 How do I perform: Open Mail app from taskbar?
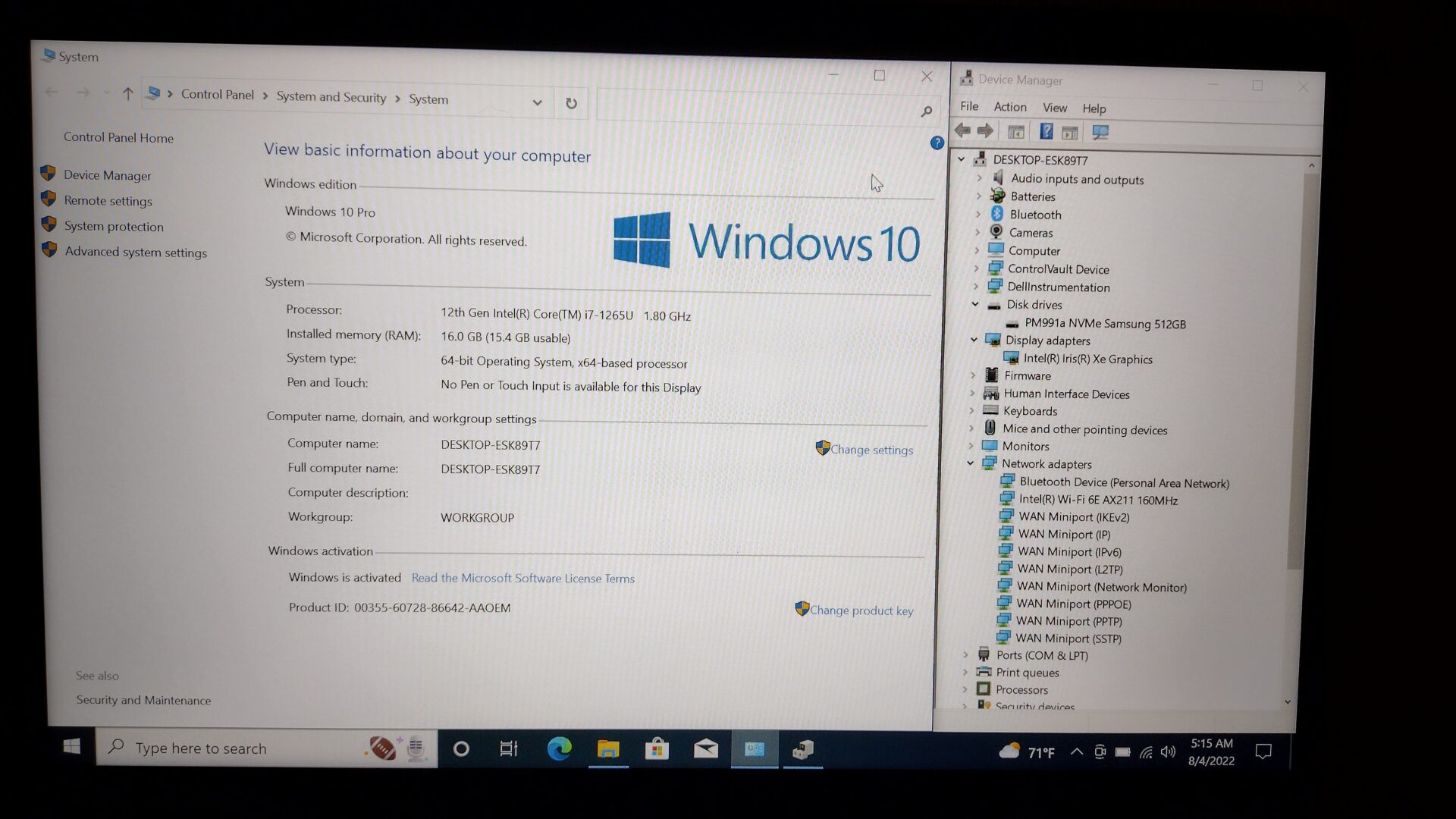(x=705, y=750)
